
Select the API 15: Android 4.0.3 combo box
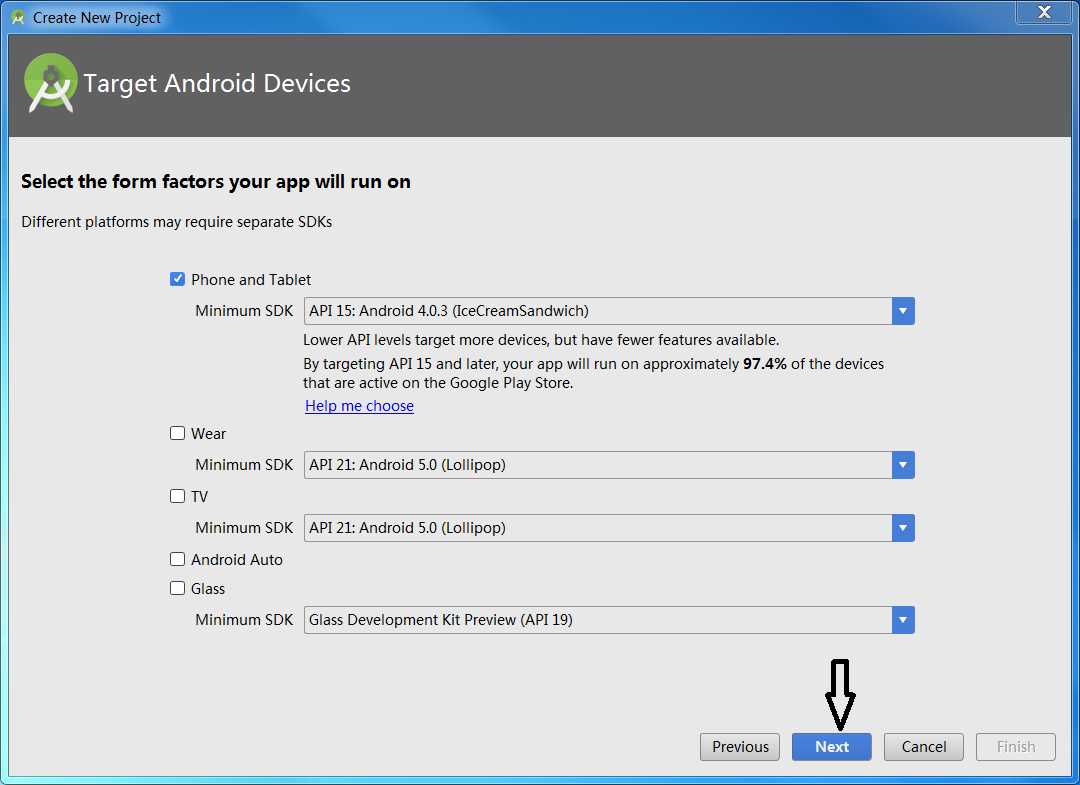(609, 311)
